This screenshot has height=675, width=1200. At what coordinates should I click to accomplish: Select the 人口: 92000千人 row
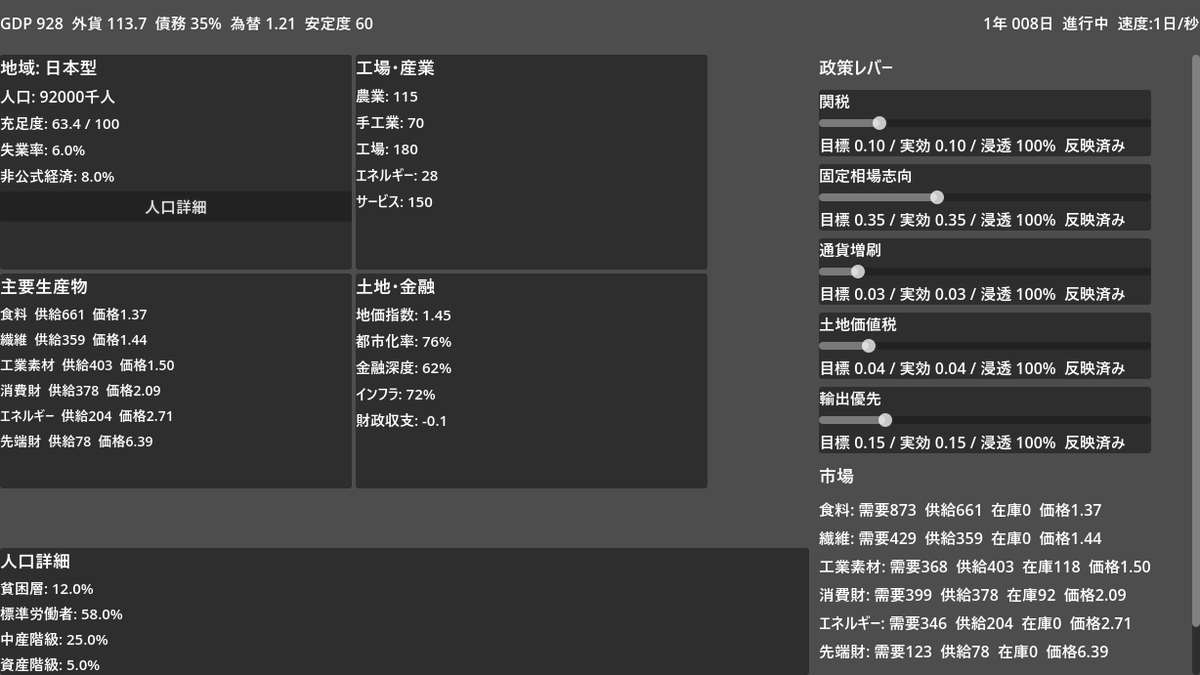coord(58,97)
